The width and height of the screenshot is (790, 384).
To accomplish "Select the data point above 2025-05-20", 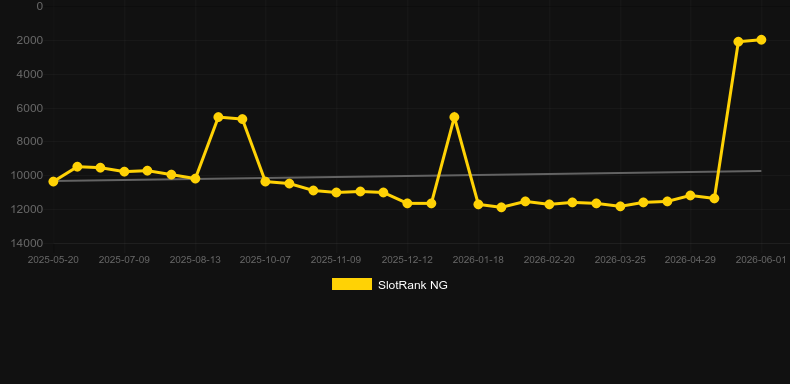I will pos(53,181).
